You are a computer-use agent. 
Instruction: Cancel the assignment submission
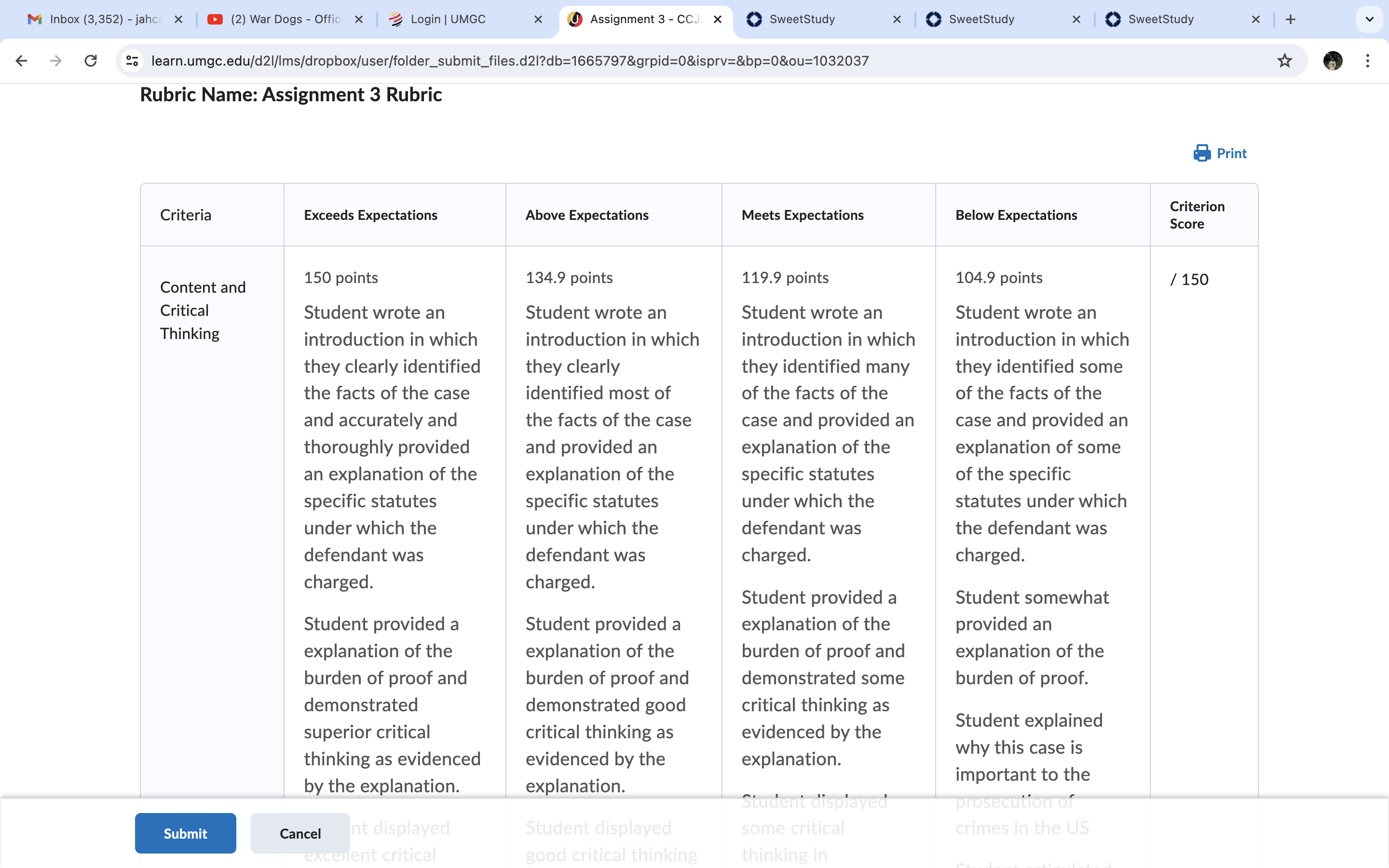pyautogui.click(x=300, y=833)
